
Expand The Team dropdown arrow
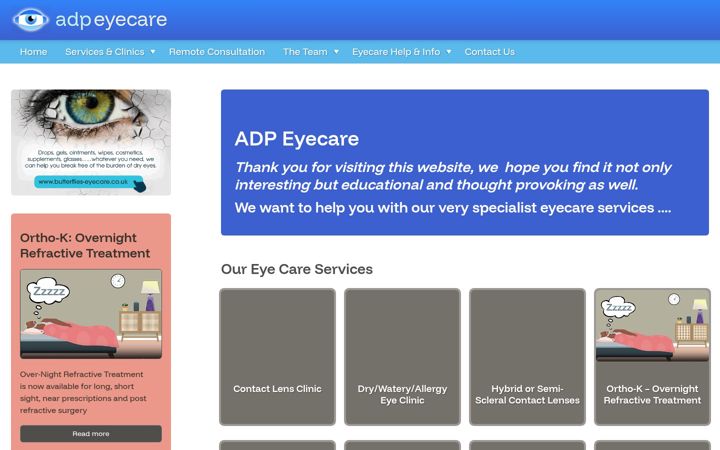(336, 52)
